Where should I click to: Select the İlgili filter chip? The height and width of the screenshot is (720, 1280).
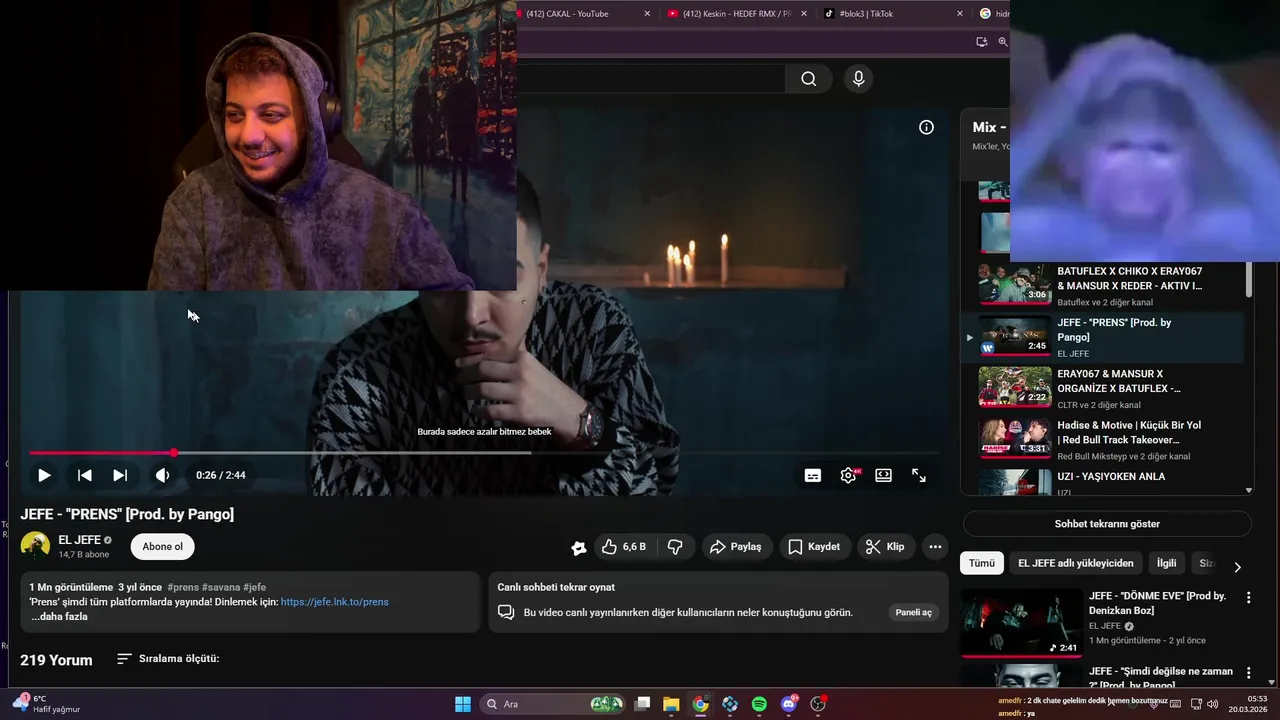point(1167,563)
